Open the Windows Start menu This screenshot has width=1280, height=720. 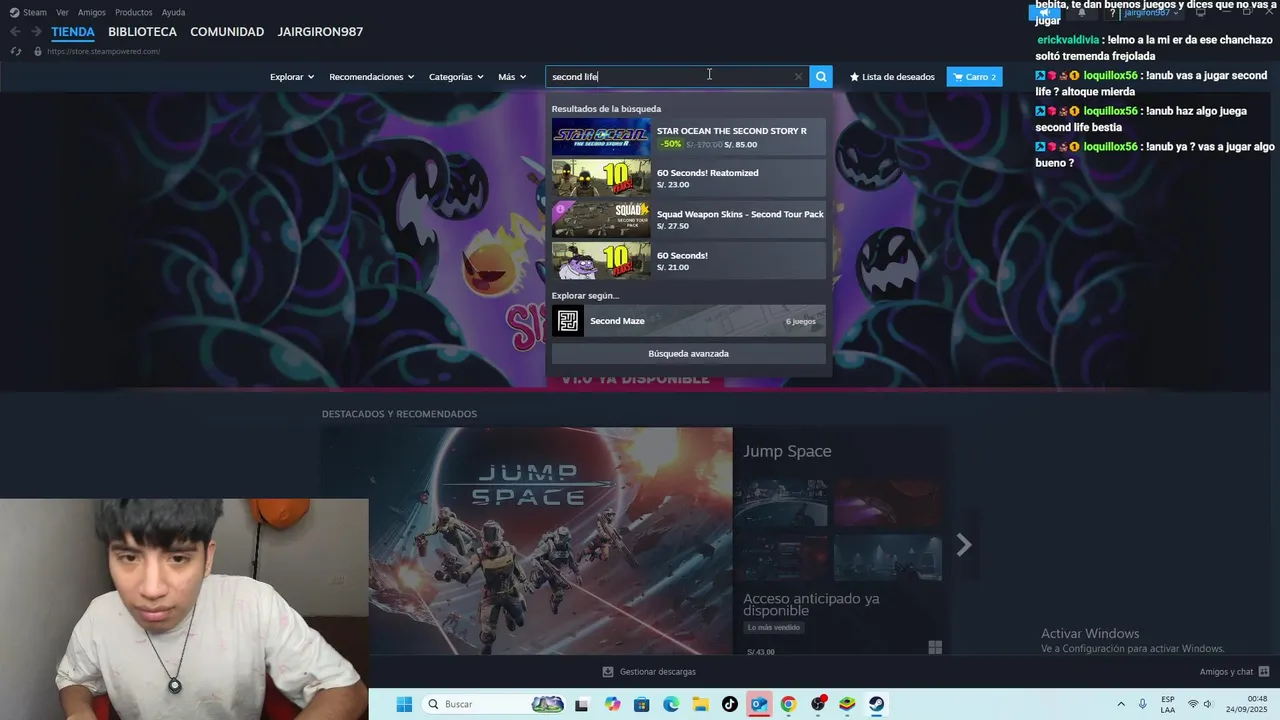click(x=404, y=704)
